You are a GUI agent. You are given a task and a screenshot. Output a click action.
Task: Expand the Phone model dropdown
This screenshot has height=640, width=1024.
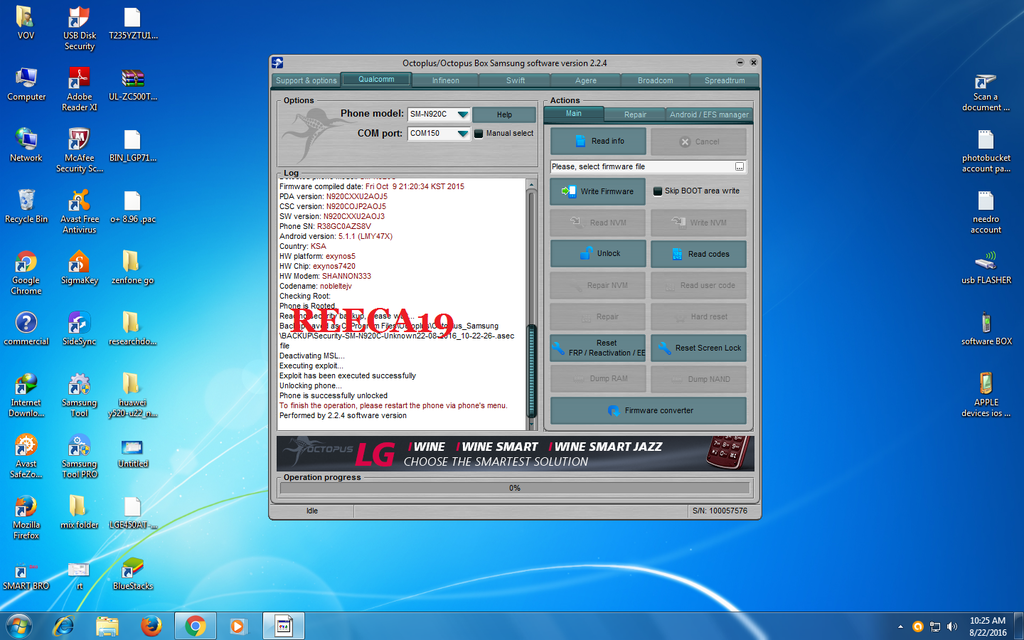point(463,115)
